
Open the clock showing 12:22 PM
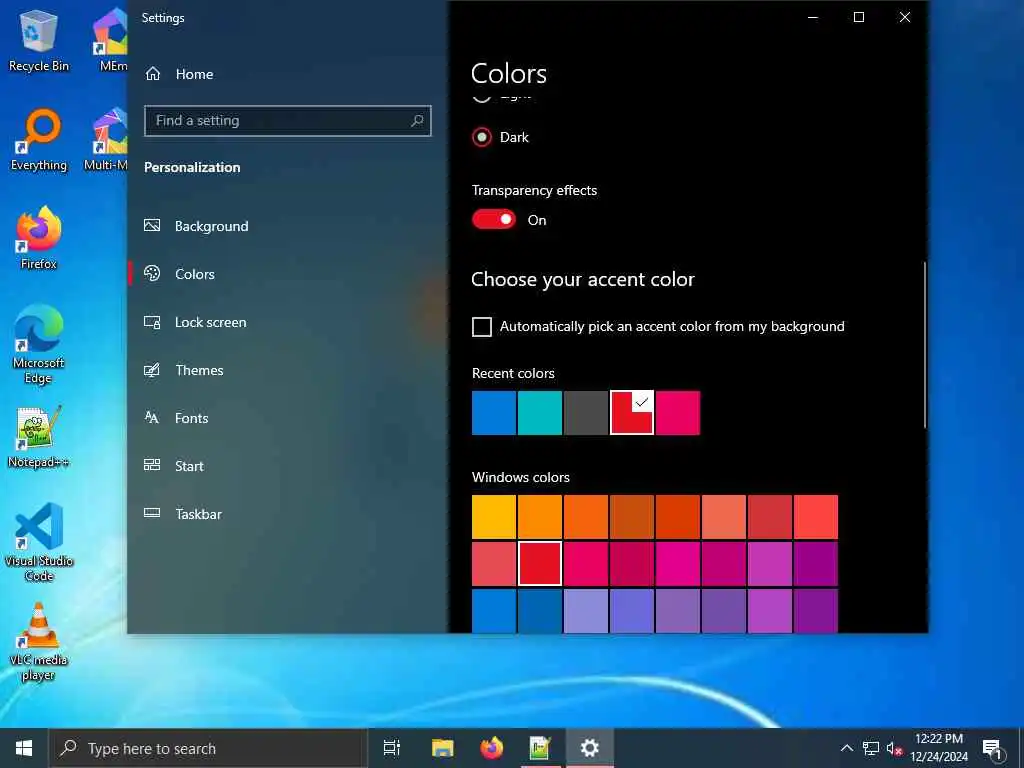pos(938,748)
